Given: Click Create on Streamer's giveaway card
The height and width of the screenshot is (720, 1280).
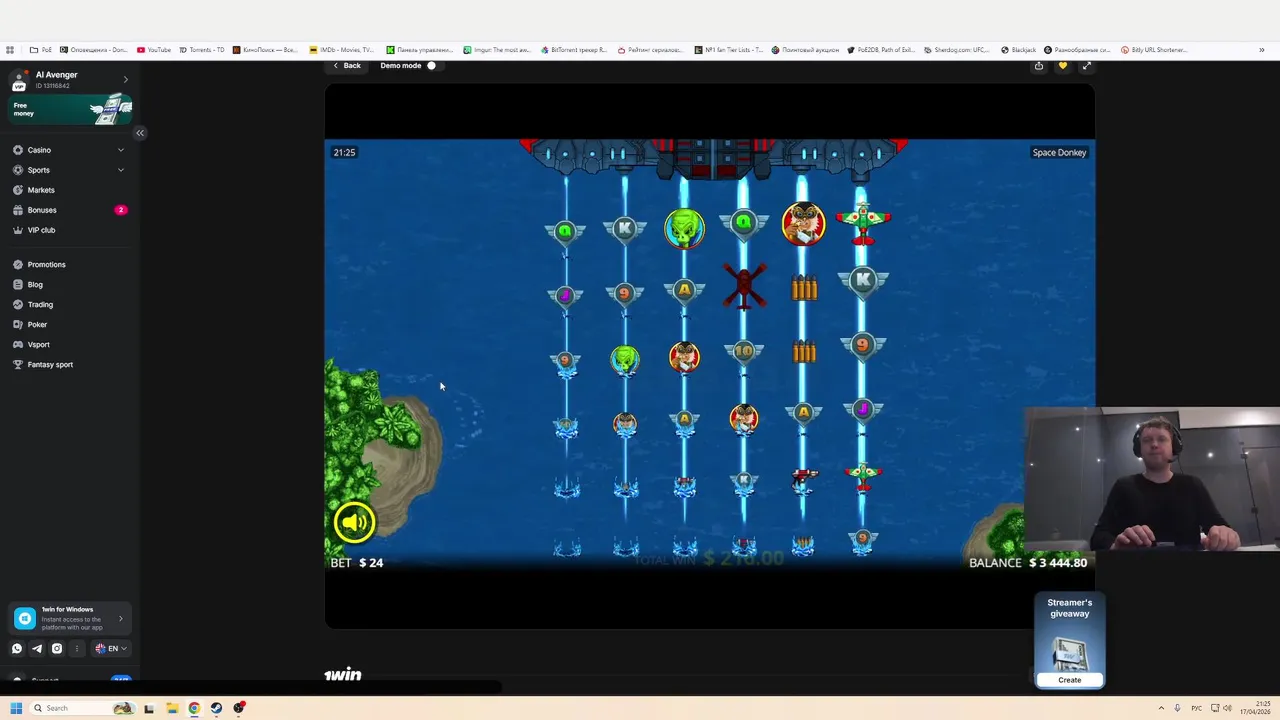Looking at the screenshot, I should point(1069,680).
